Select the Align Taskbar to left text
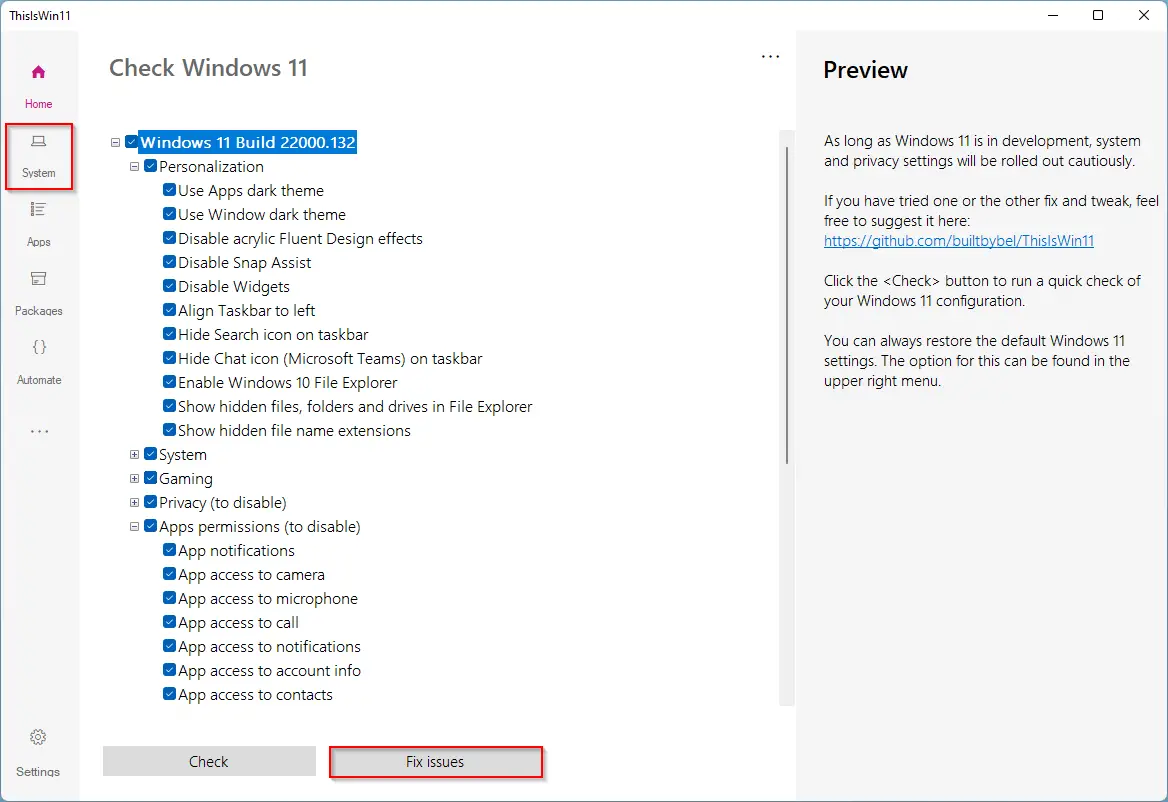 [247, 311]
